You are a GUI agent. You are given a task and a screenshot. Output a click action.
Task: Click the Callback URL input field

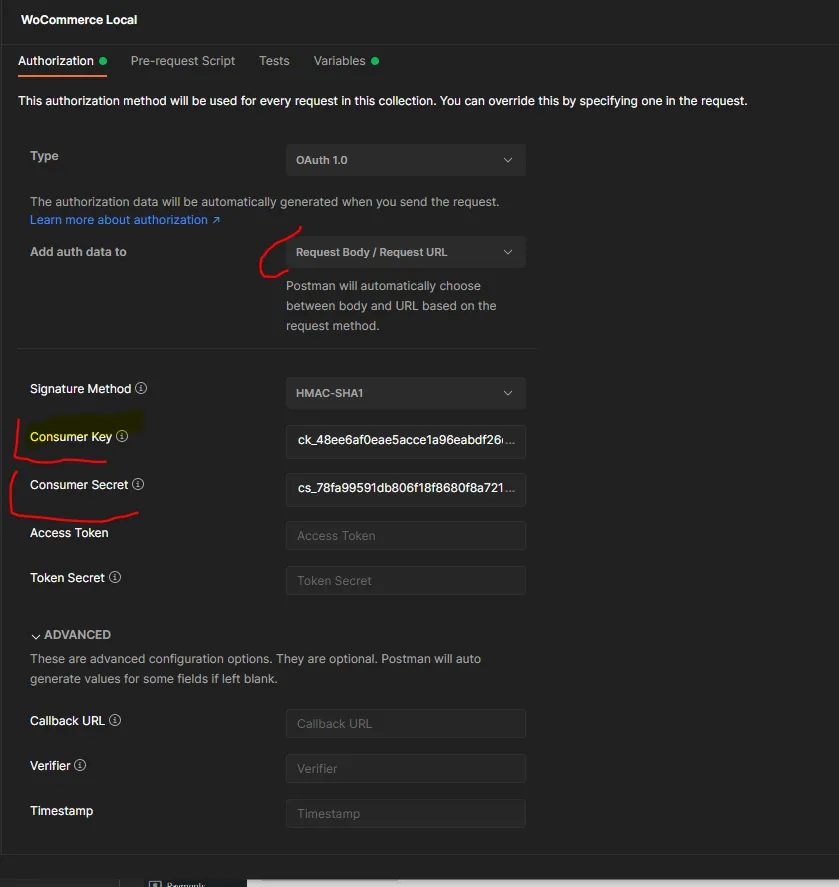pyautogui.click(x=406, y=724)
